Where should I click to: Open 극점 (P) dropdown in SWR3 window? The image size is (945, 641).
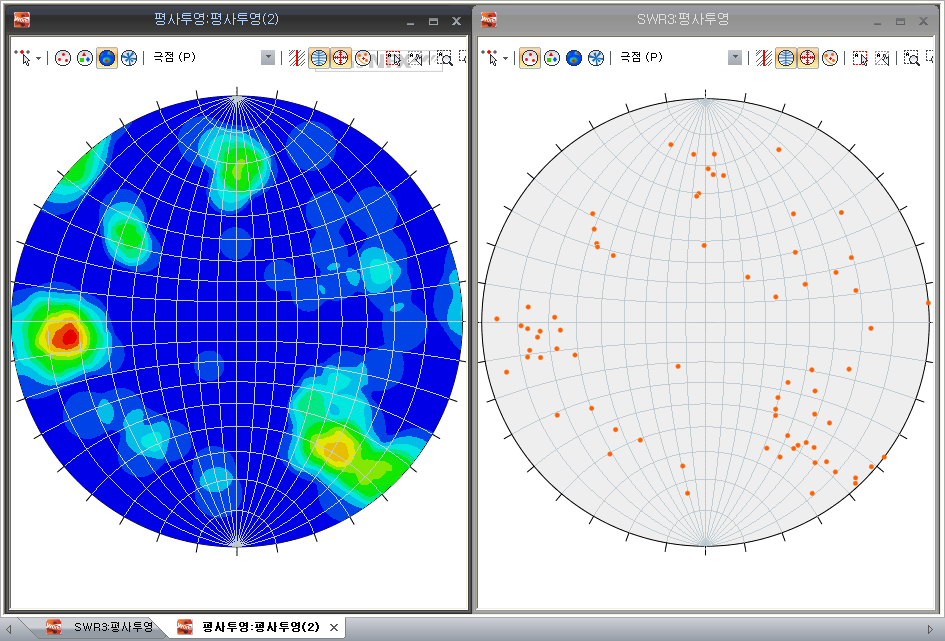735,58
